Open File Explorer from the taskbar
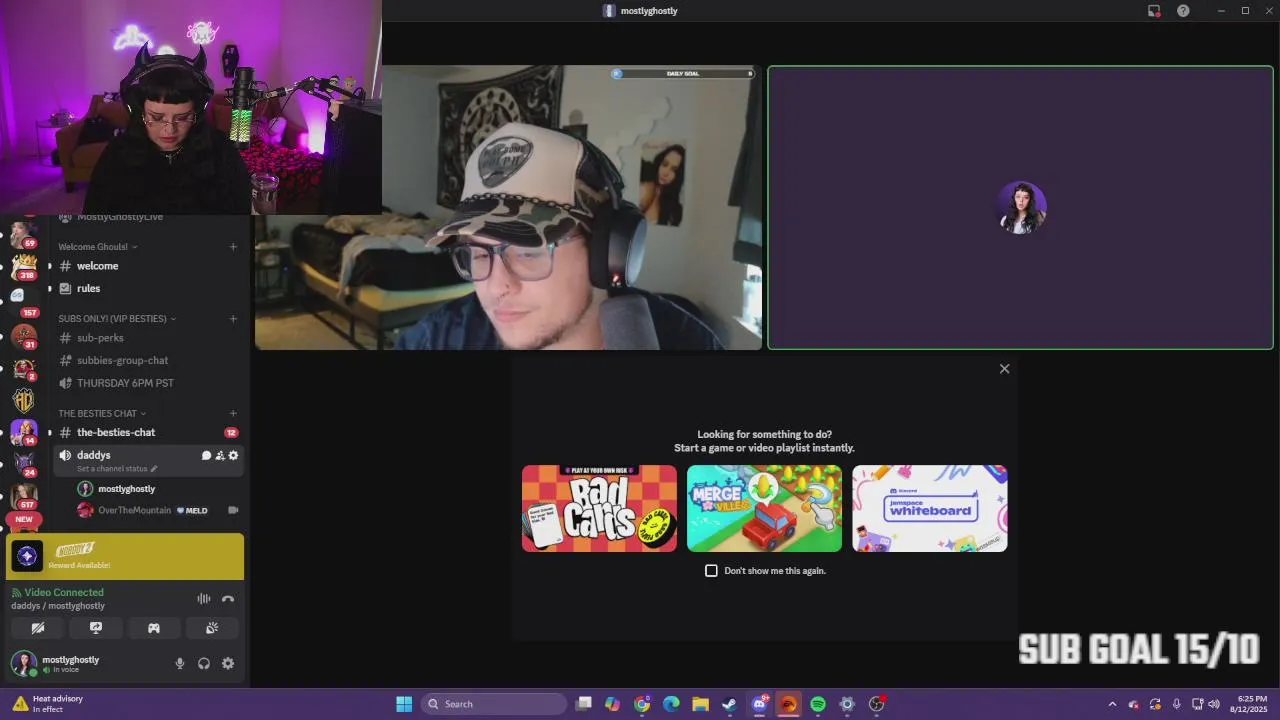 pyautogui.click(x=700, y=704)
